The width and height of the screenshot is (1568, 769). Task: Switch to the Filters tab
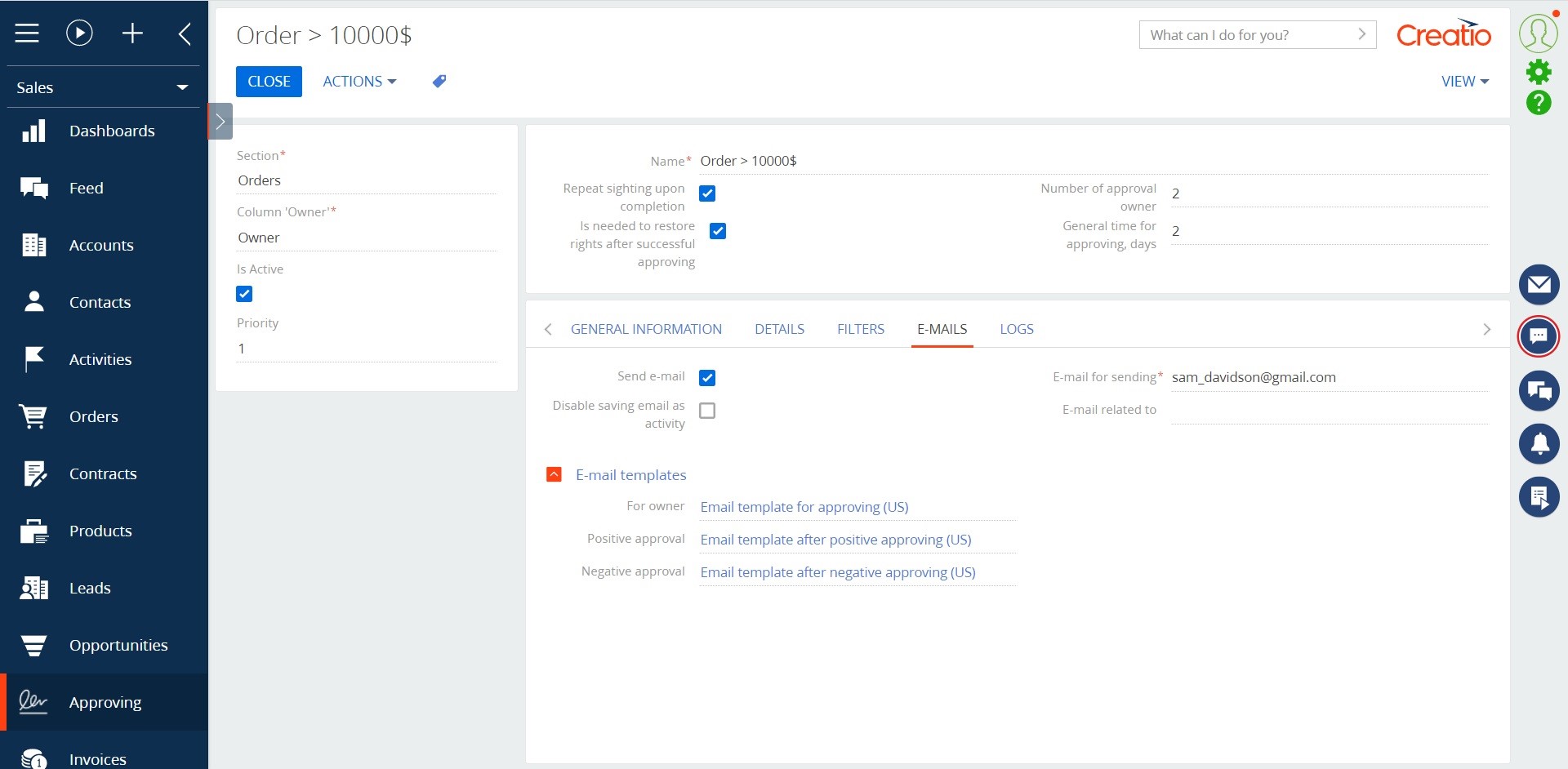pos(860,329)
